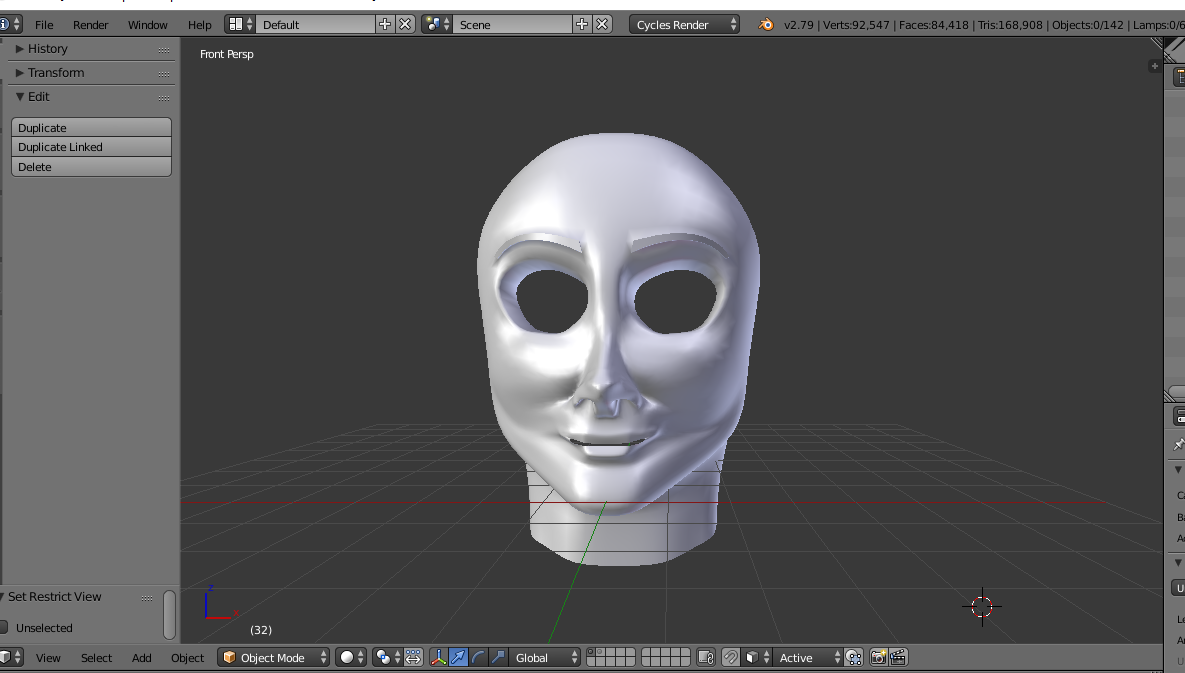Screen dimensions: 1185x673
Task: Click the Default screen layout name field
Action: coord(315,24)
